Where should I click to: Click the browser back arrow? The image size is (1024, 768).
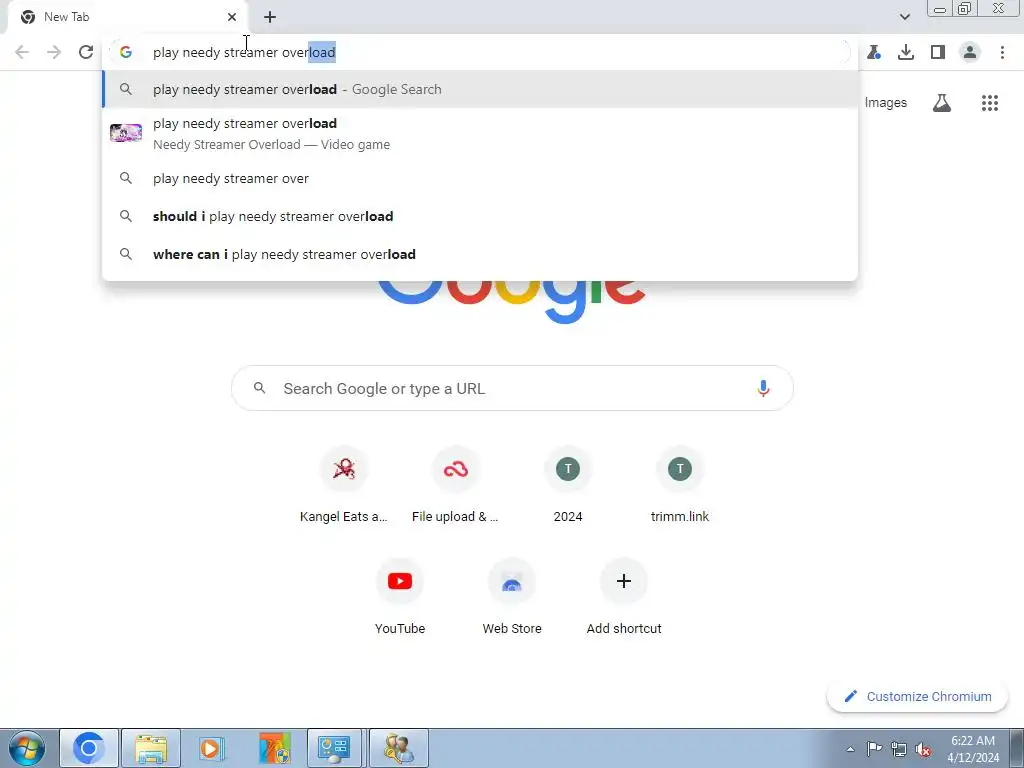(x=22, y=52)
